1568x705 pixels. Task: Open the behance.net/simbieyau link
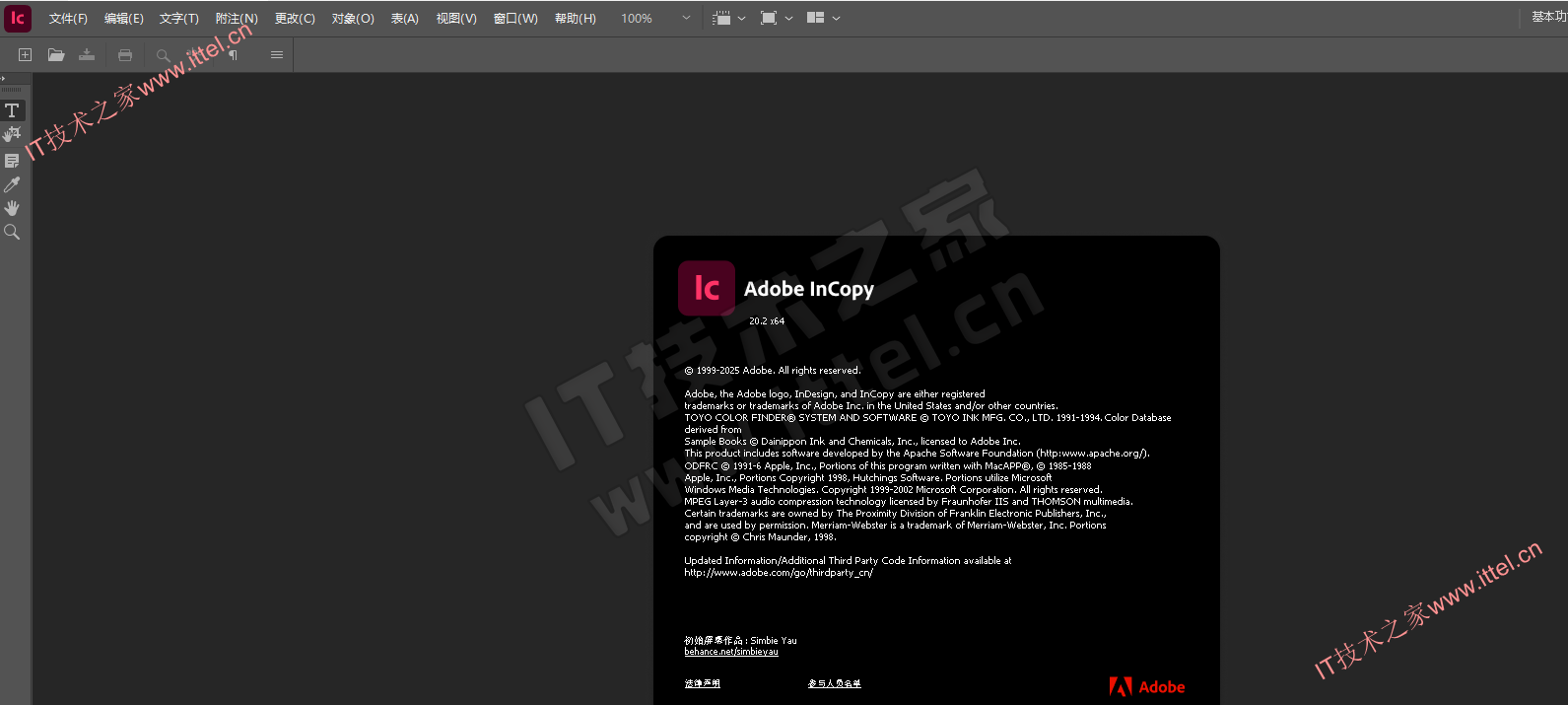[731, 652]
